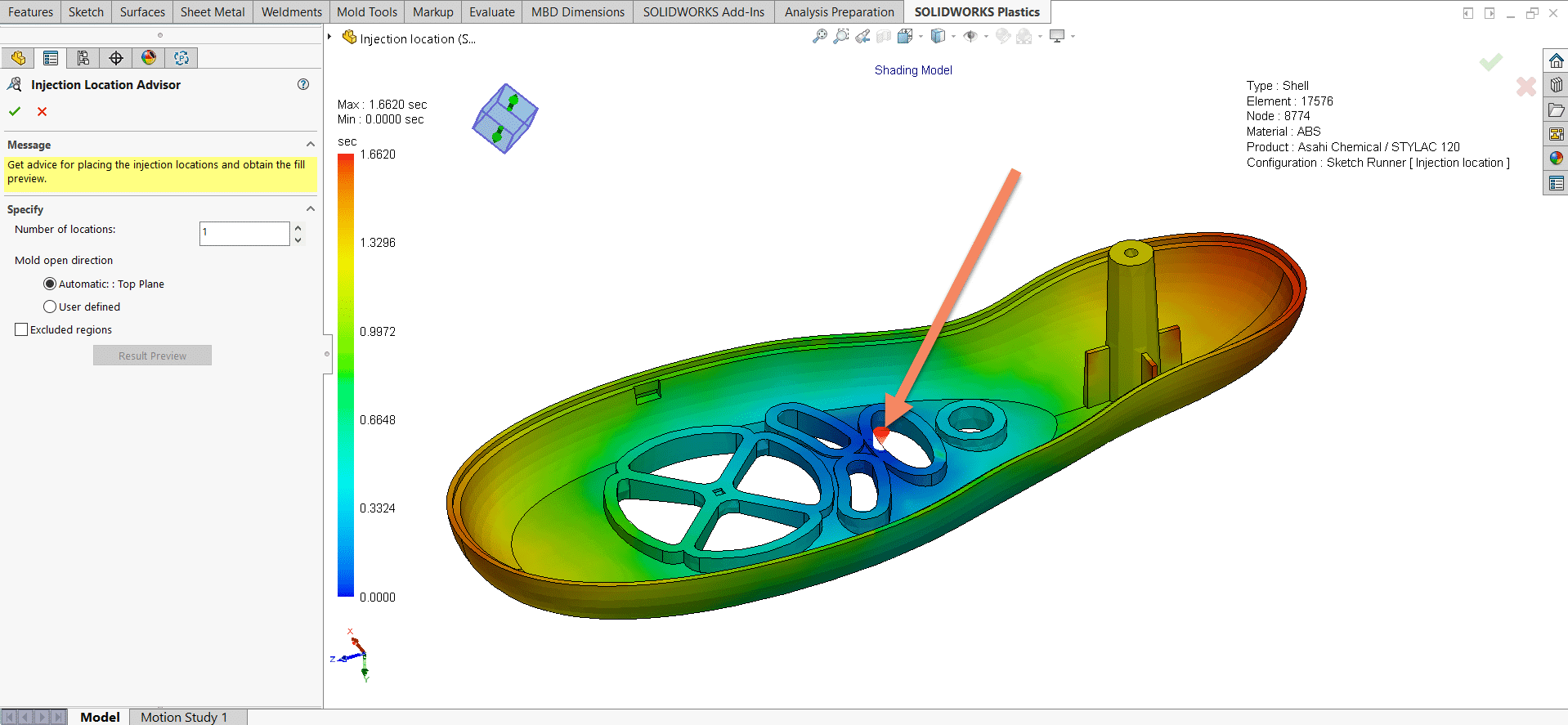Click the Number of locations input field

244,233
